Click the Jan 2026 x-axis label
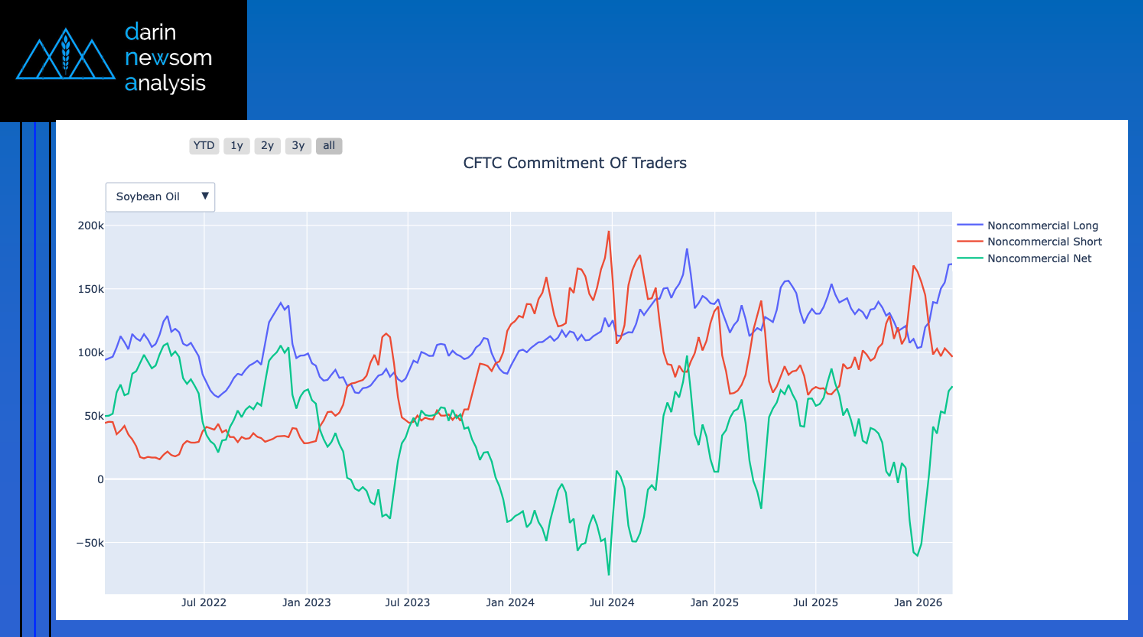 pos(917,603)
